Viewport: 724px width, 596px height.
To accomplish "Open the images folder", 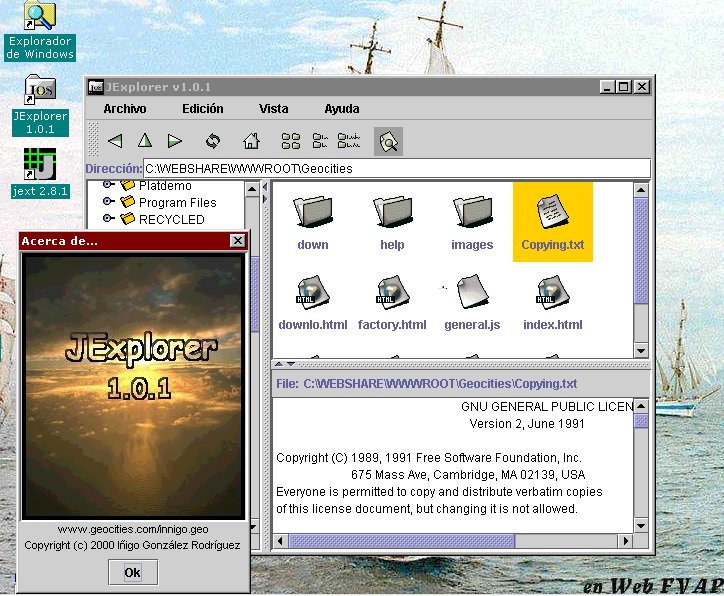I will click(472, 223).
